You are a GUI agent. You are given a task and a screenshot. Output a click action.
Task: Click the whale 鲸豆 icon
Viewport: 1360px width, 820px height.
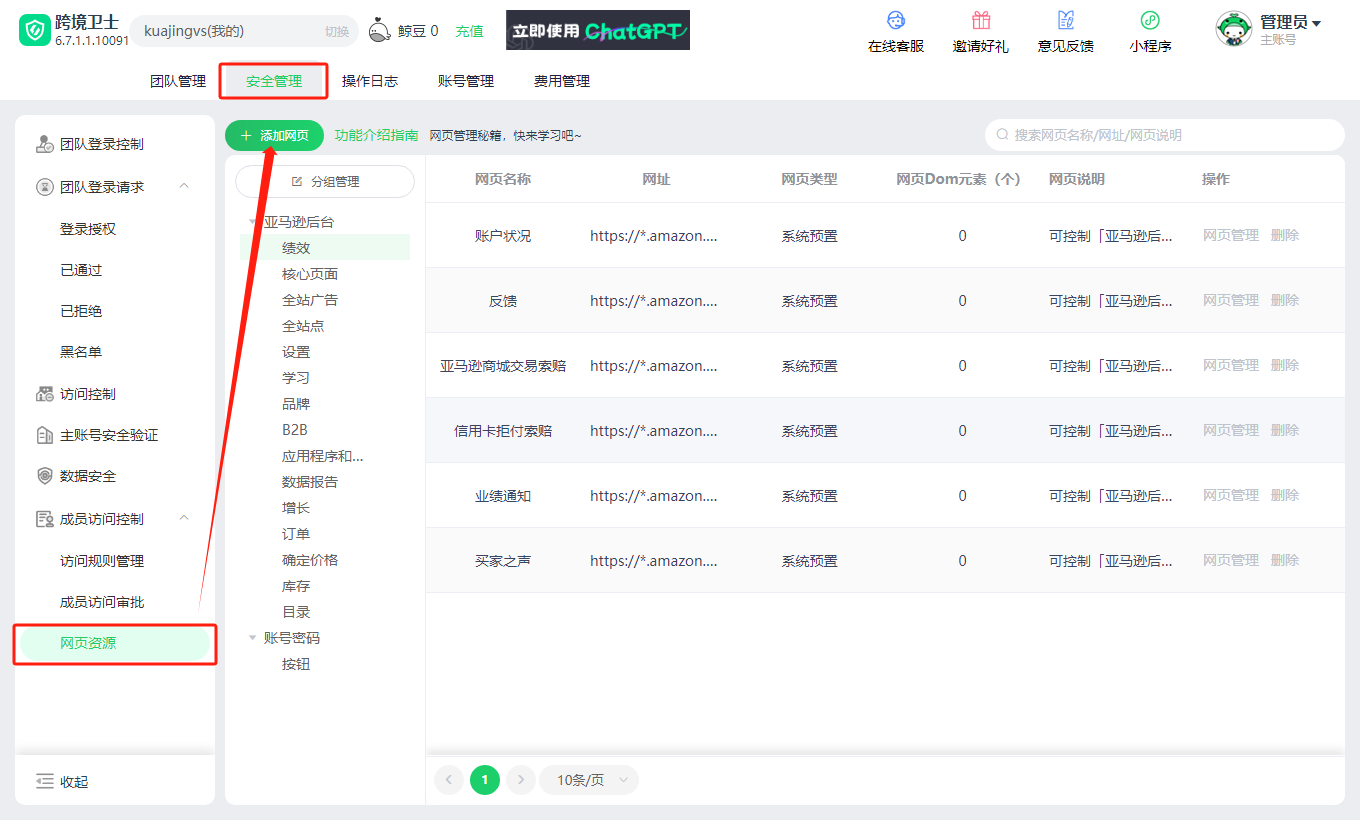[380, 31]
